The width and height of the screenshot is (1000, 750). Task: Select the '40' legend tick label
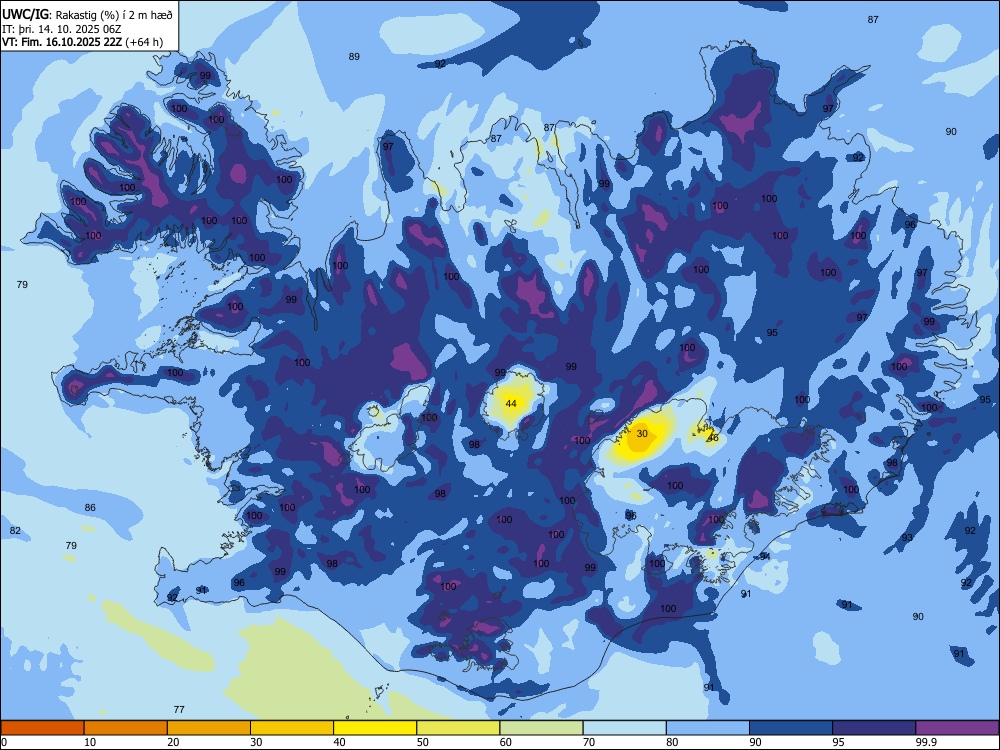[x=340, y=742]
